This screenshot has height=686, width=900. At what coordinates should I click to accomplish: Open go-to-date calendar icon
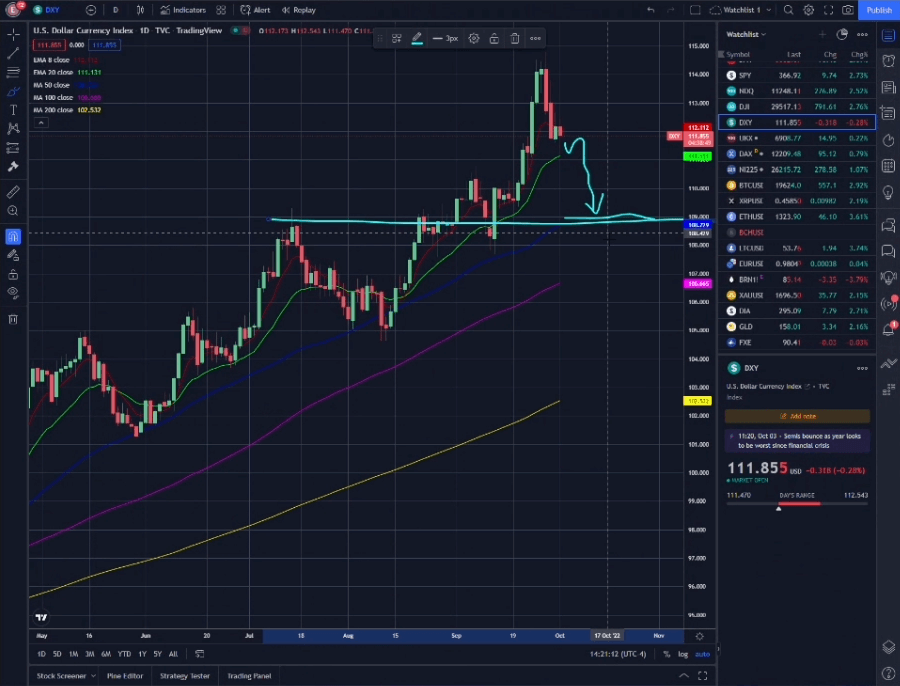coord(199,654)
